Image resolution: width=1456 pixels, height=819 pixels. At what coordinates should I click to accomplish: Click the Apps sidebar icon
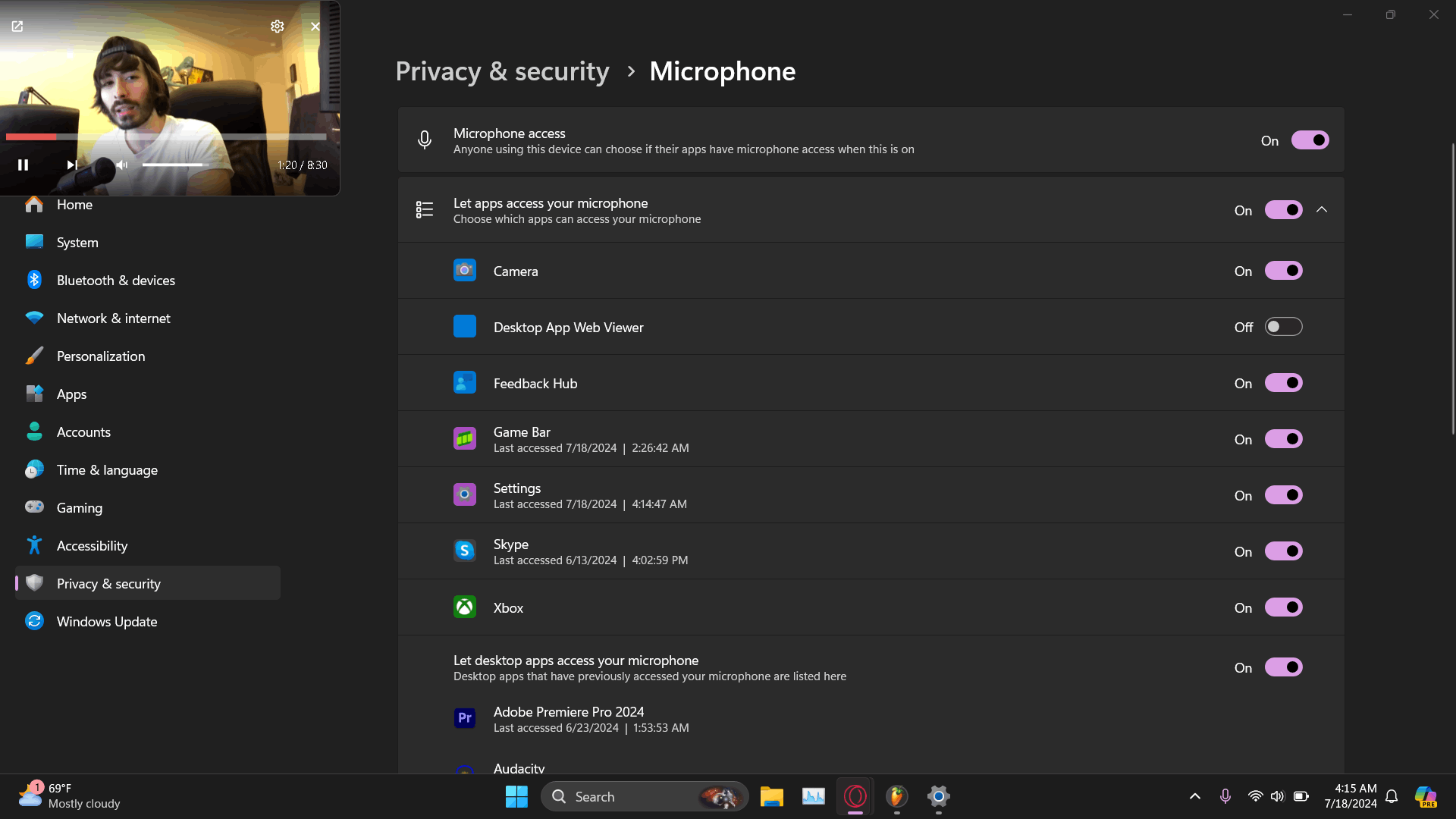[x=34, y=394]
